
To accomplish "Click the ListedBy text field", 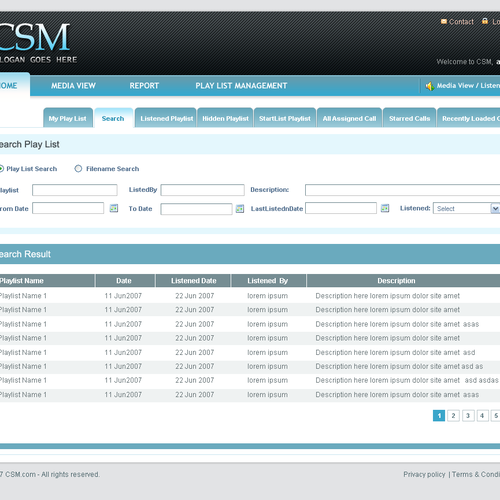I will [202, 190].
